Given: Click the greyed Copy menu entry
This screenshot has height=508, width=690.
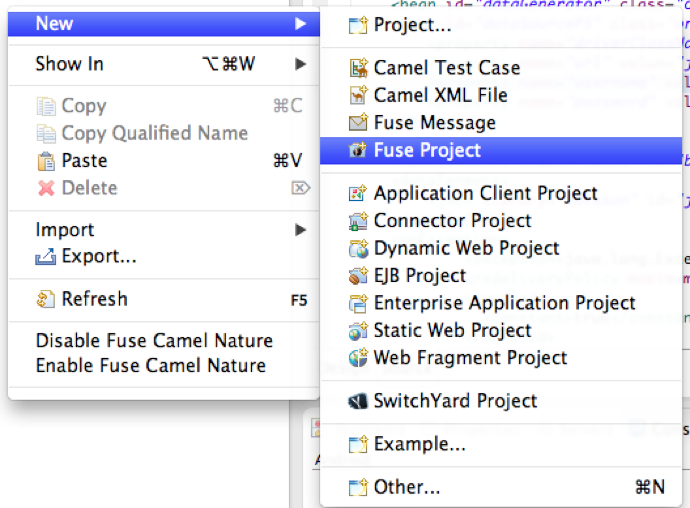Looking at the screenshot, I should (164, 106).
